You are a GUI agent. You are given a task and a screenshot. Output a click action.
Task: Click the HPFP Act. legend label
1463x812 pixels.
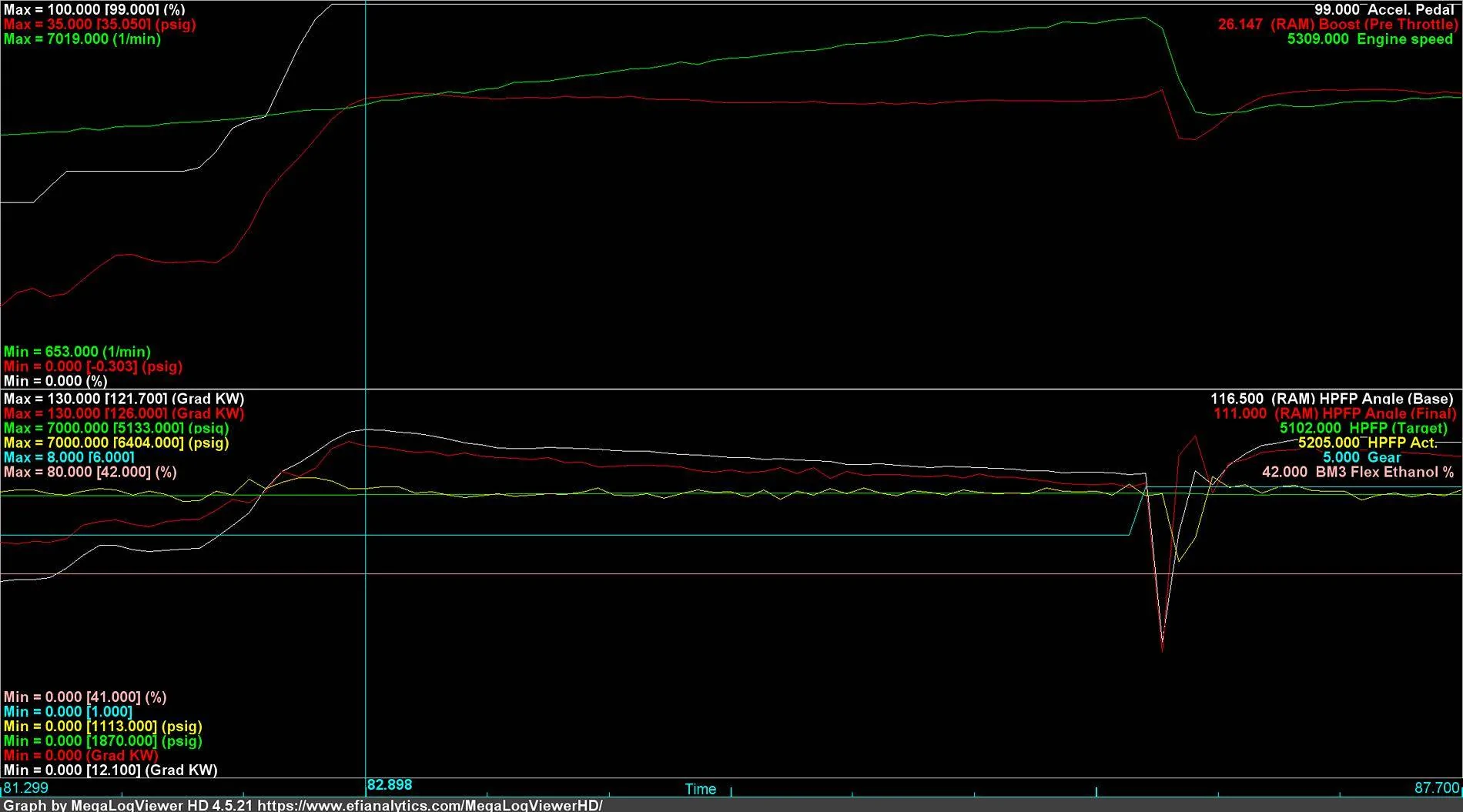click(1368, 443)
